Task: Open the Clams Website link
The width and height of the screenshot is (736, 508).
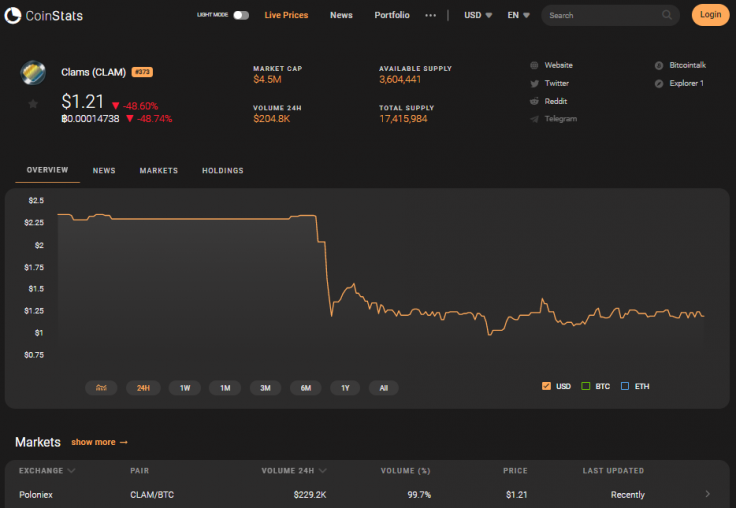Action: coord(558,65)
